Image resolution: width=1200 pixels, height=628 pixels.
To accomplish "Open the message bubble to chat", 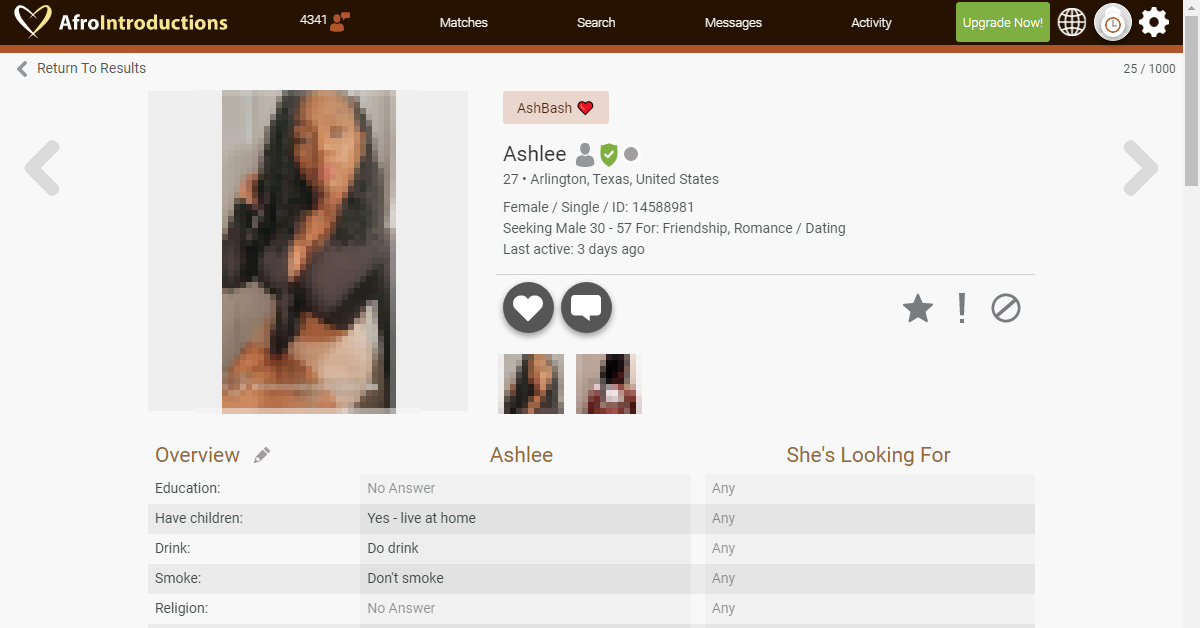I will click(x=586, y=308).
